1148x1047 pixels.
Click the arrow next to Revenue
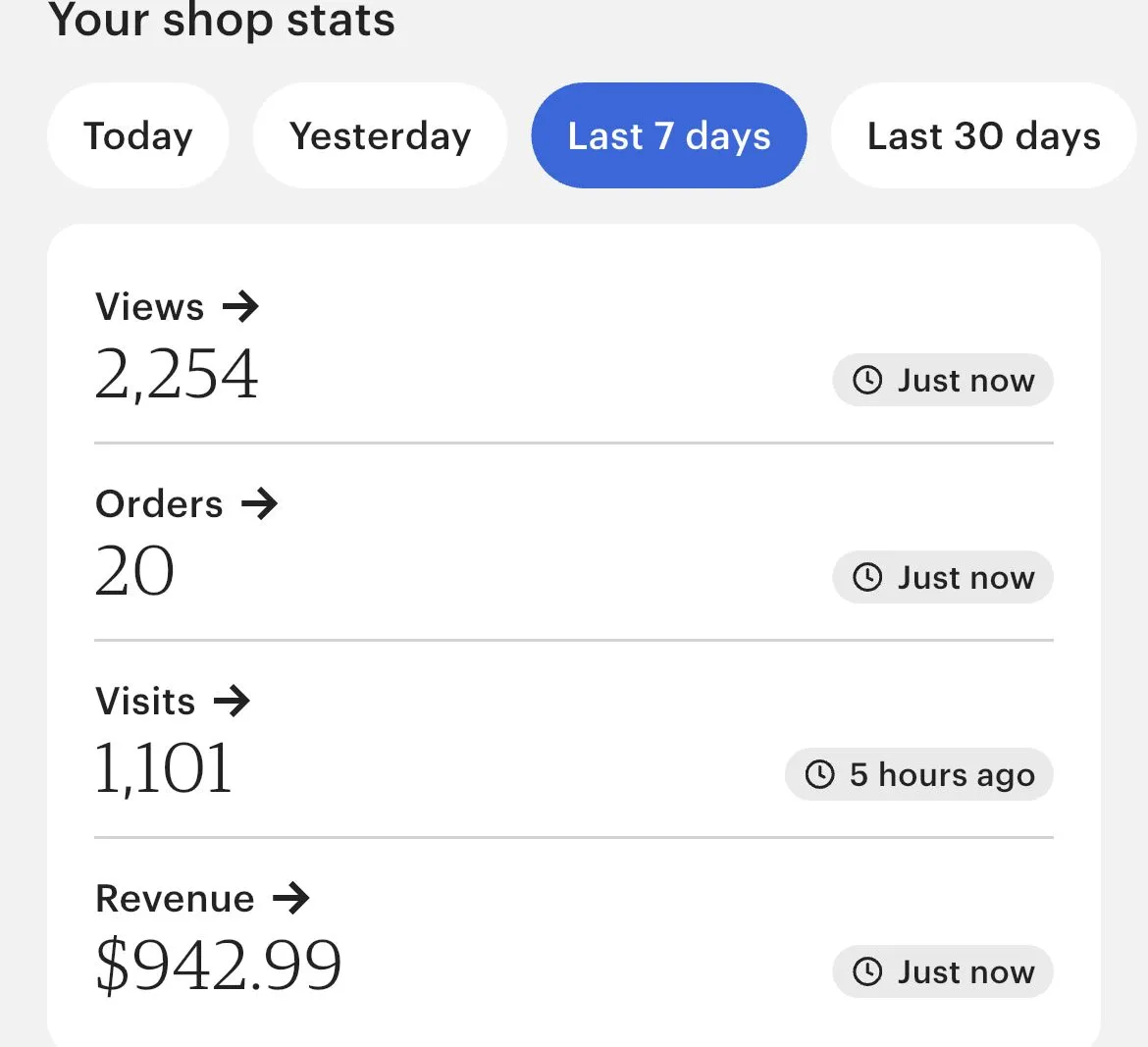pos(291,898)
